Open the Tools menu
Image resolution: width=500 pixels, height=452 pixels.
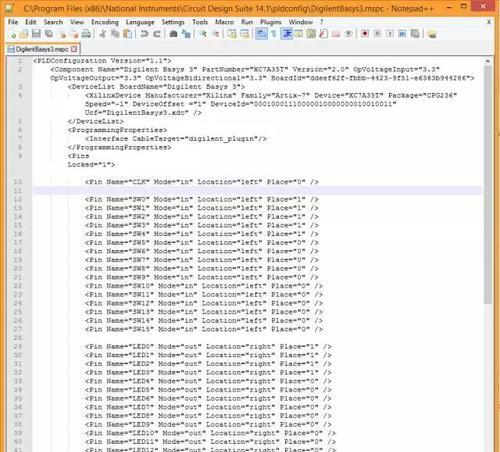pos(200,22)
